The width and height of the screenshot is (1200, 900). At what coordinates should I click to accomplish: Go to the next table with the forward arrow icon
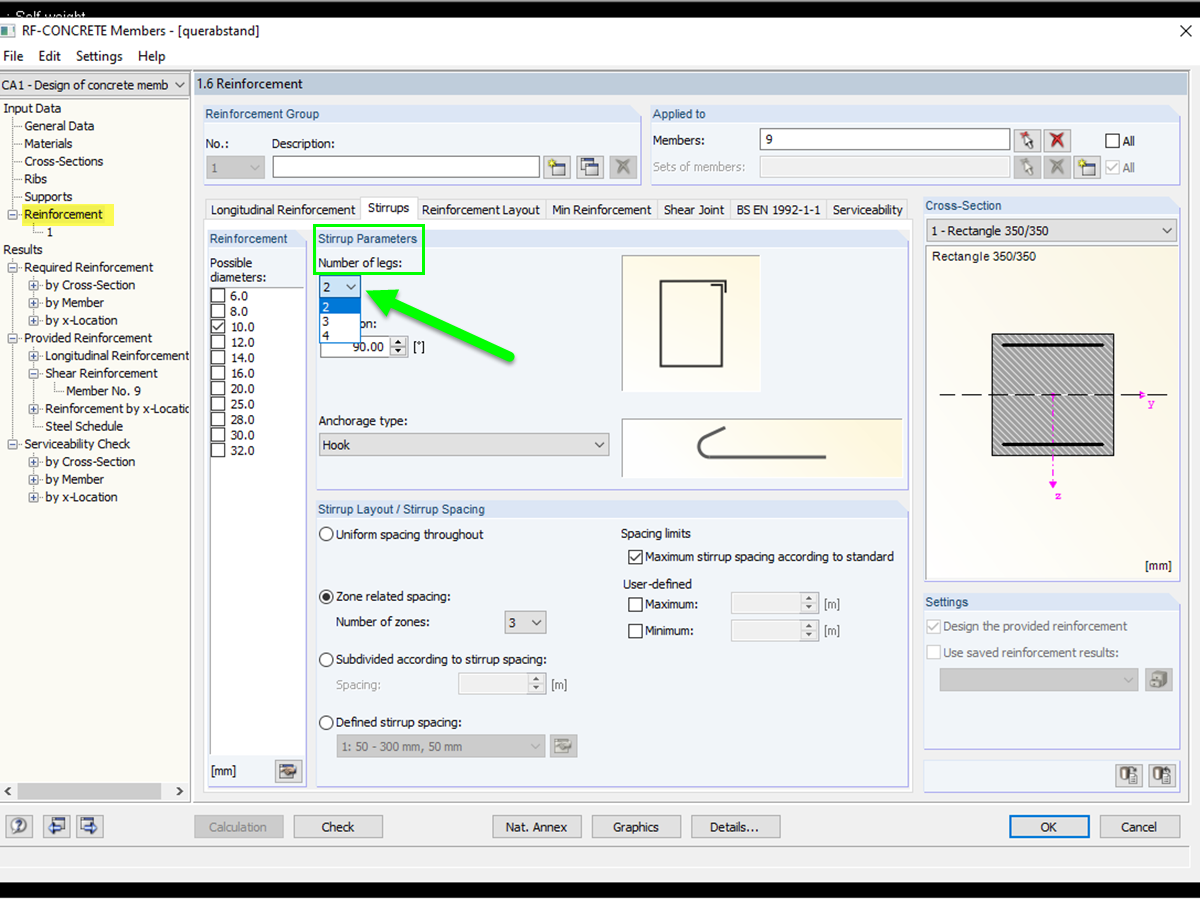(x=90, y=826)
